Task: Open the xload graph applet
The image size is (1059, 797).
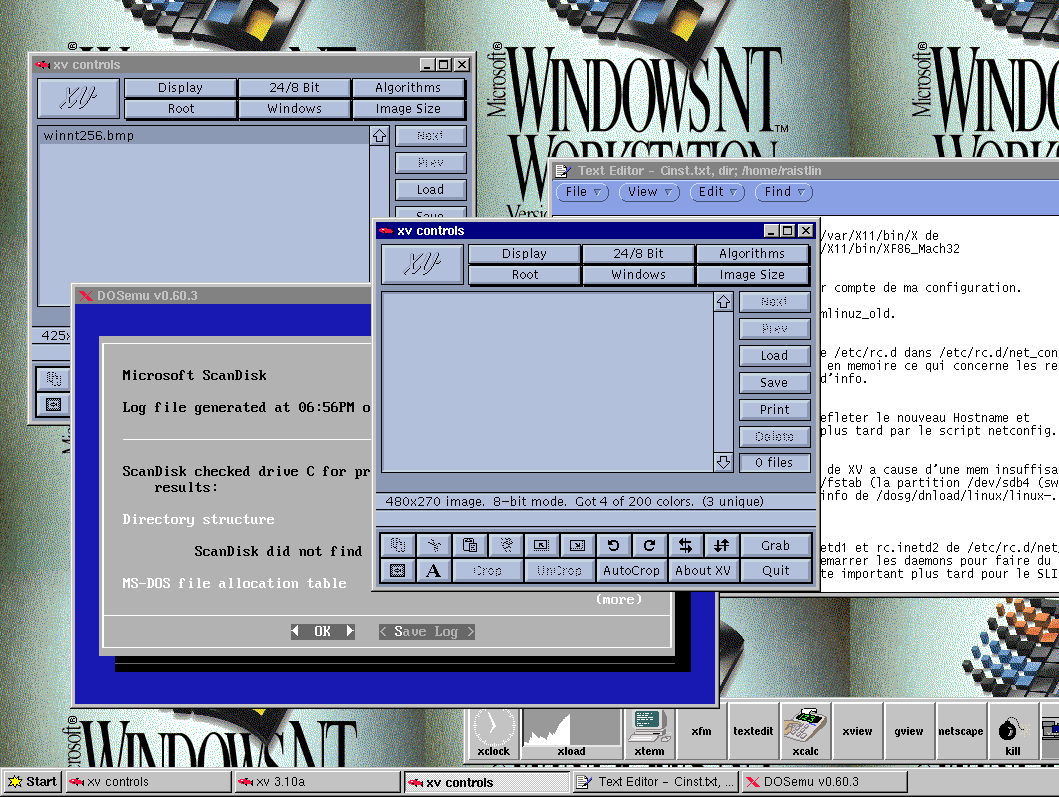Action: point(571,733)
